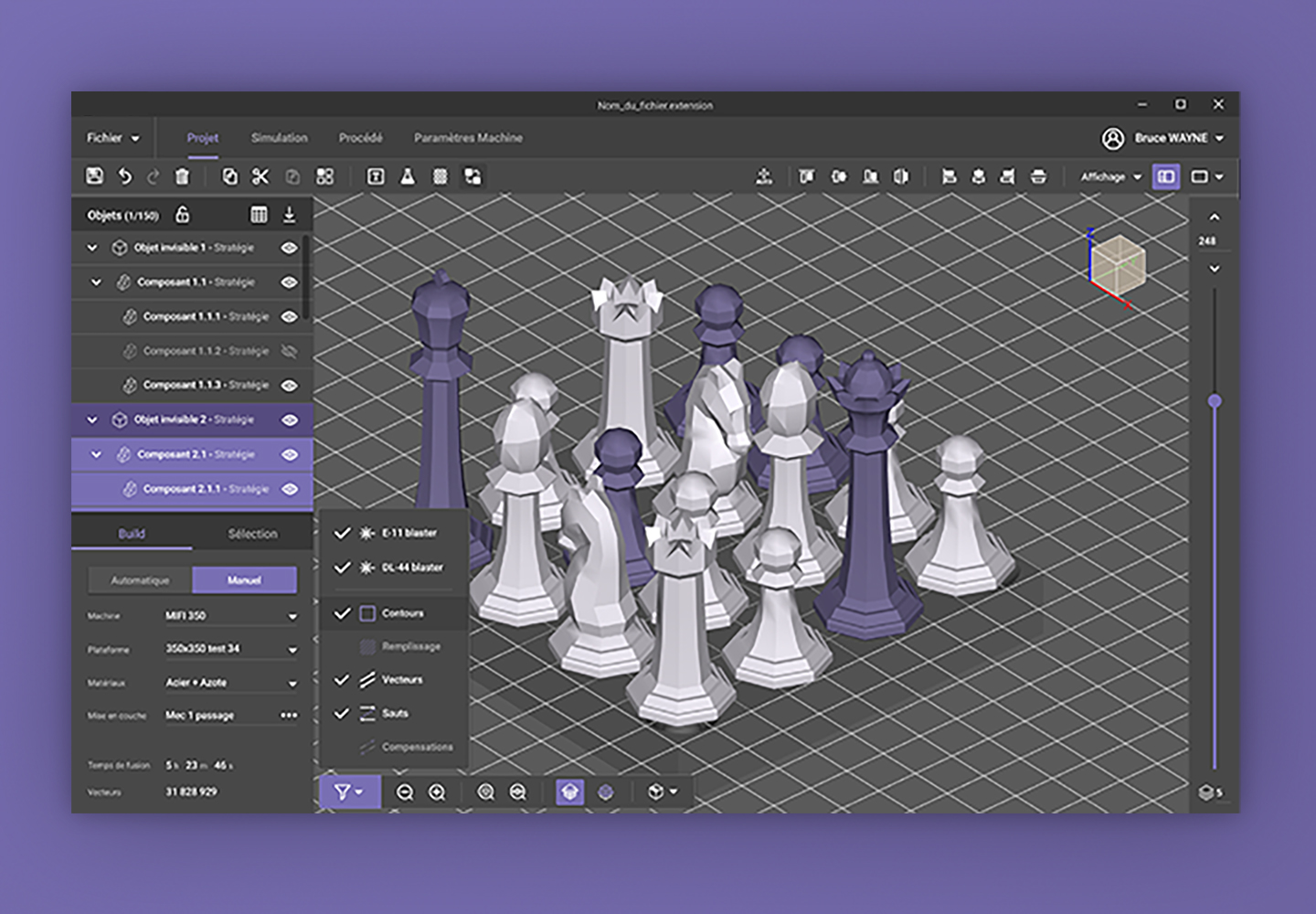Click the user account avatar icon

click(x=1112, y=138)
